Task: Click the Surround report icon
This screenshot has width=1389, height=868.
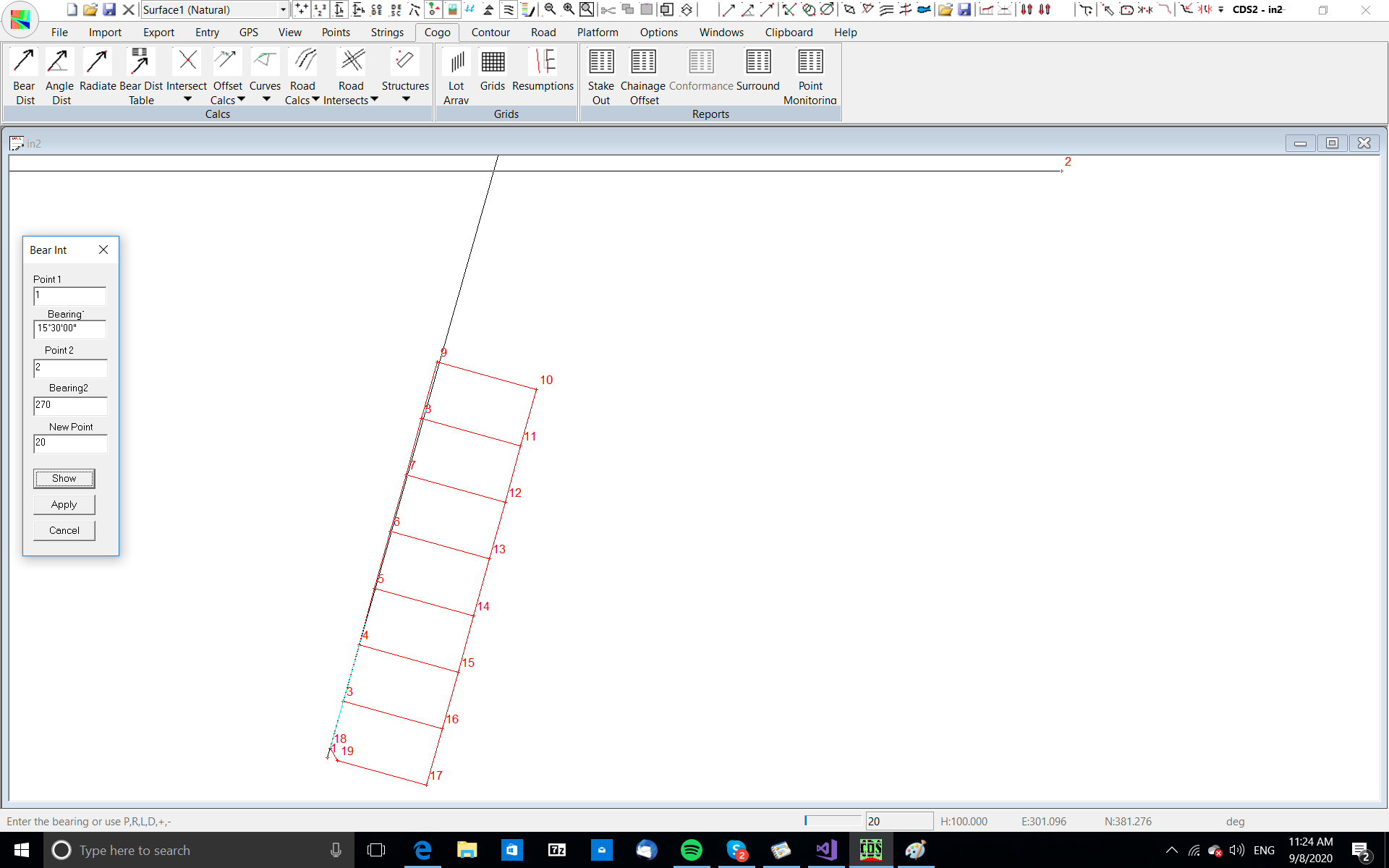Action: click(x=757, y=62)
